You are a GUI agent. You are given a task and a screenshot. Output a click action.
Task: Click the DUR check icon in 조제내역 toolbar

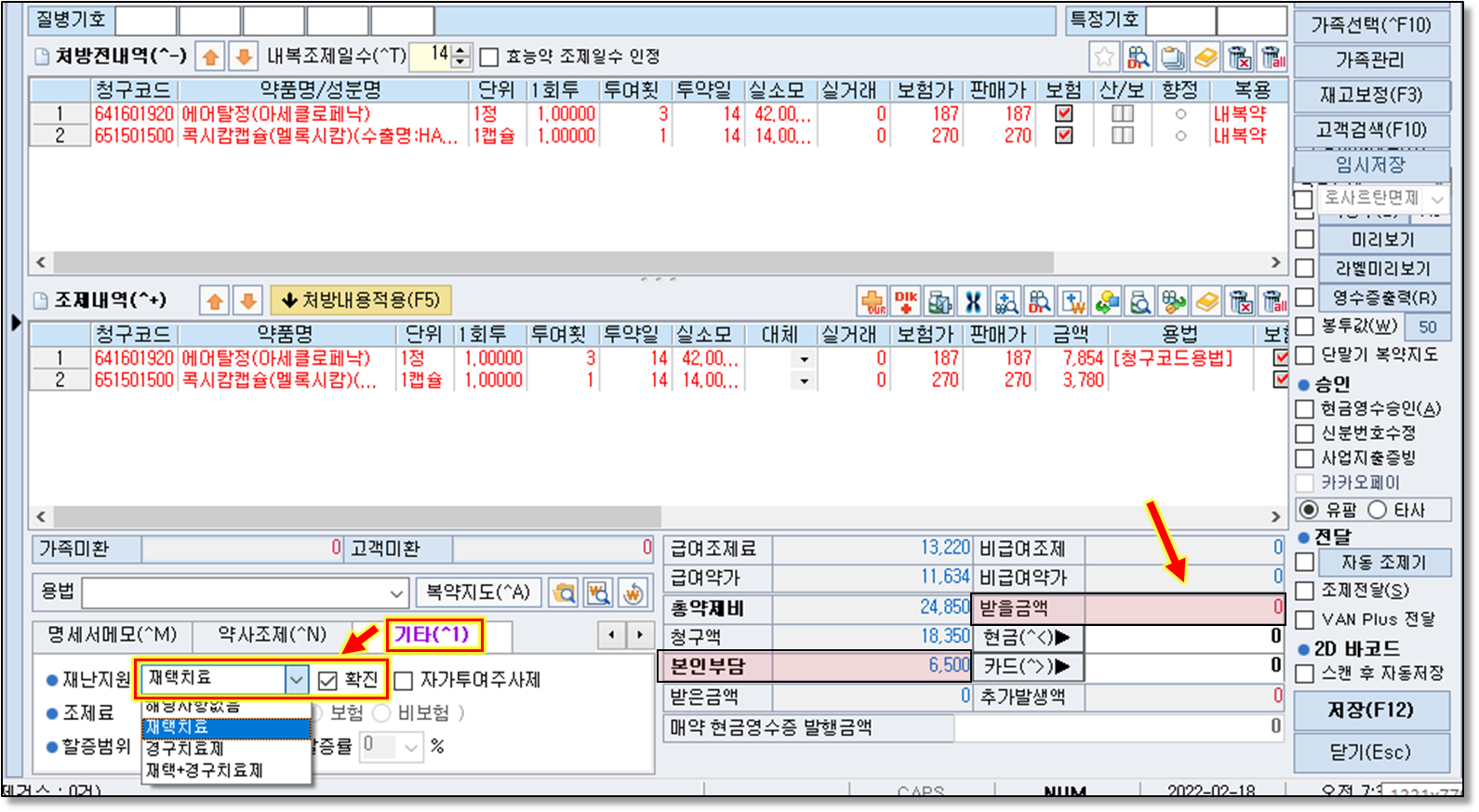pos(873,301)
